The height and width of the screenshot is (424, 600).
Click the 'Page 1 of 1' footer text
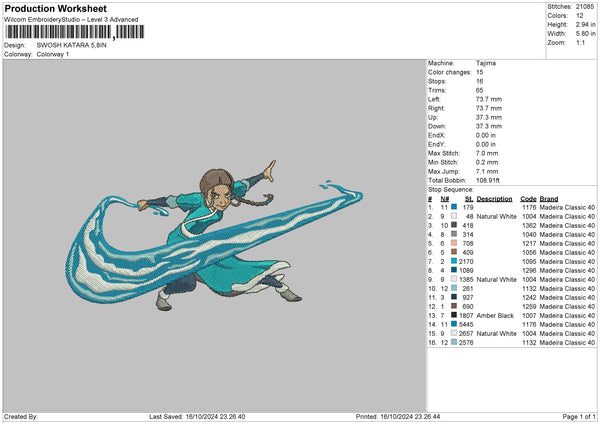(x=579, y=416)
